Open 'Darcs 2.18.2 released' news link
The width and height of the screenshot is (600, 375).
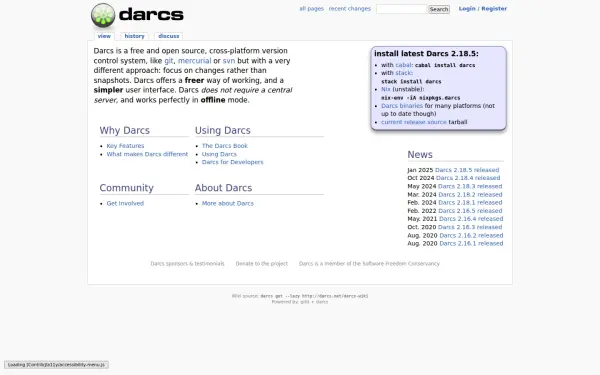[470, 194]
